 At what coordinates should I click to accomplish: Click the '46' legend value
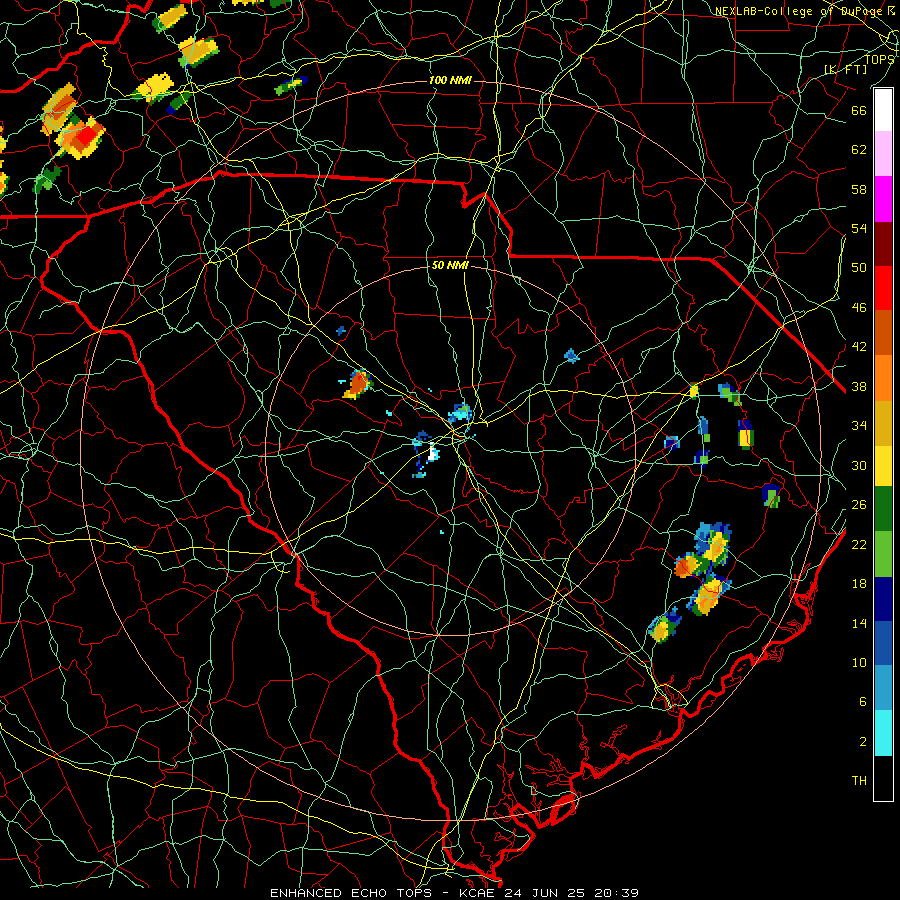coord(859,308)
